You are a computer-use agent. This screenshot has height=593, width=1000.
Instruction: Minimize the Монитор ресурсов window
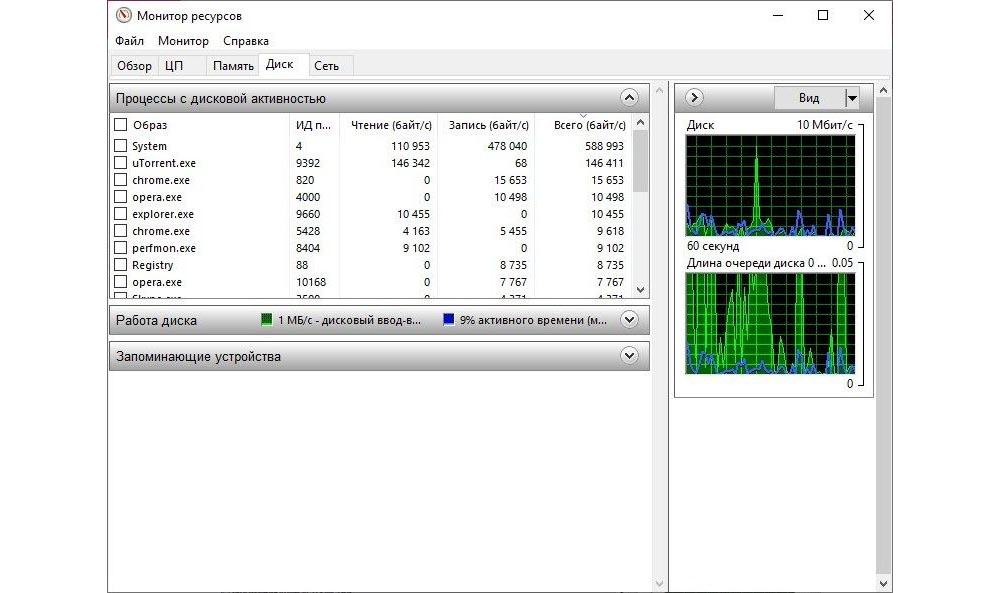coord(777,15)
